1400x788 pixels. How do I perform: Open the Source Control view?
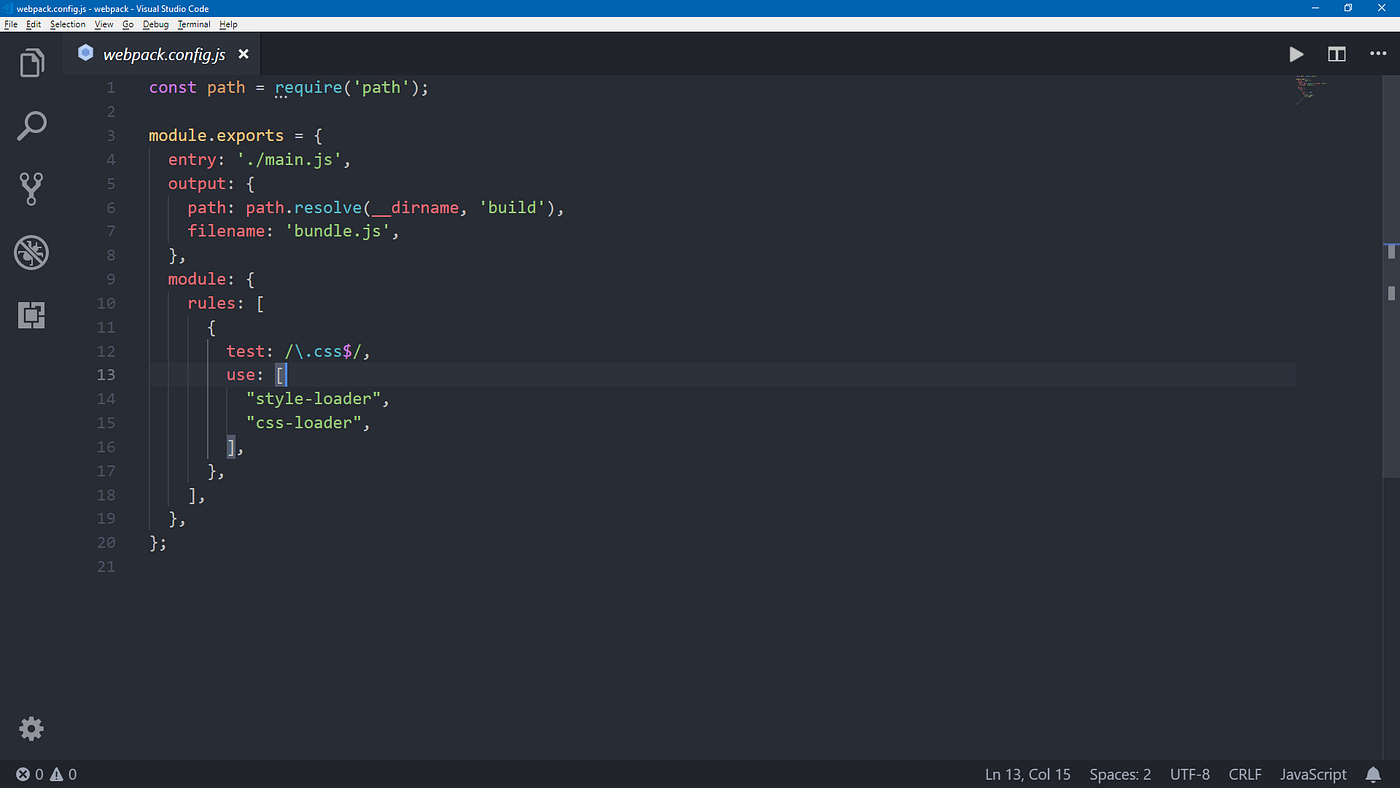(x=31, y=189)
